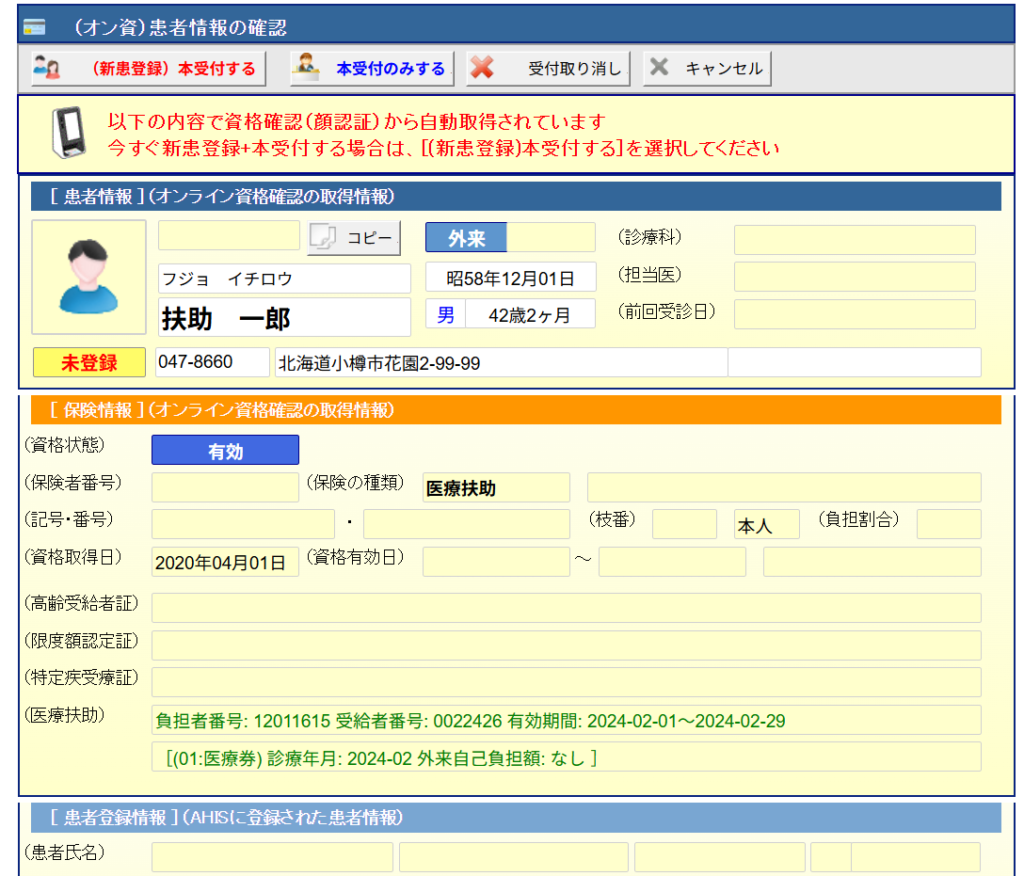Click the 診療科 field
The image size is (1024, 876).
coord(854,240)
